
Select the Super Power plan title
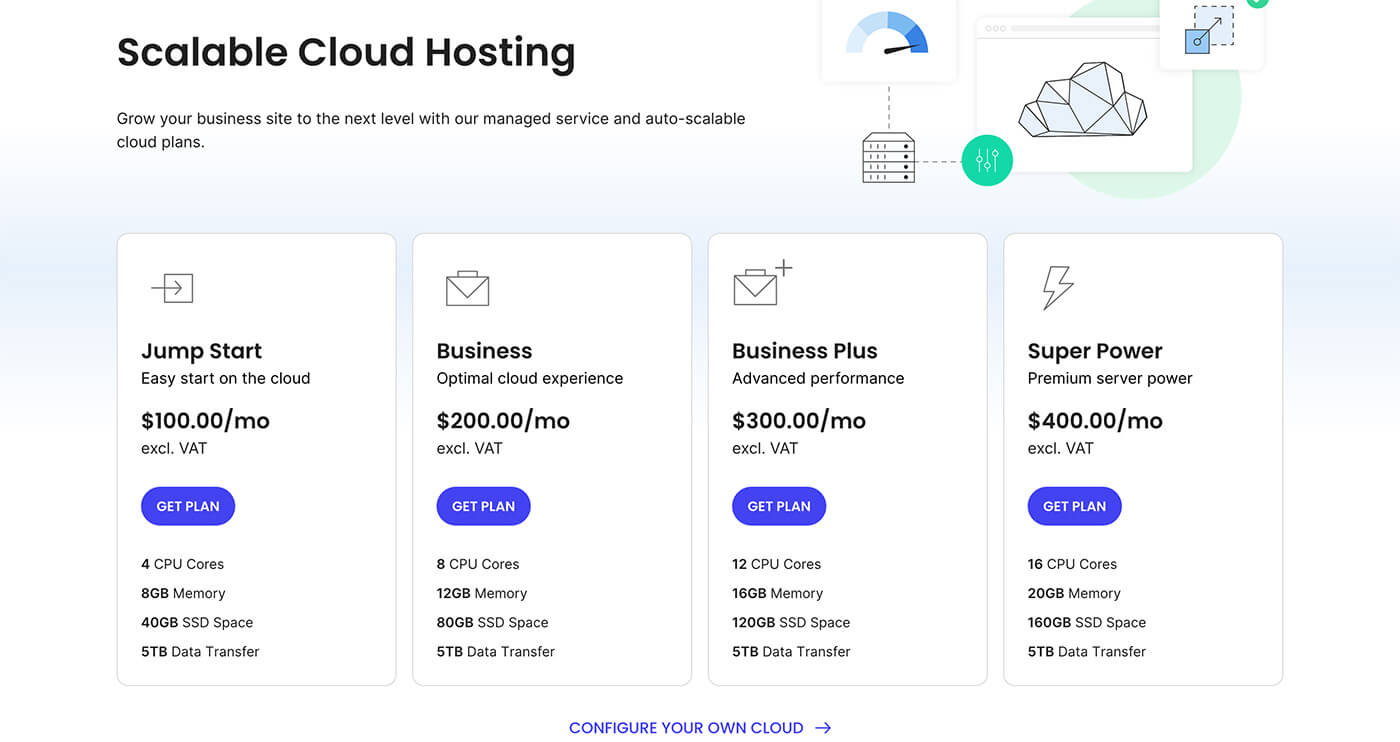[x=1095, y=351]
